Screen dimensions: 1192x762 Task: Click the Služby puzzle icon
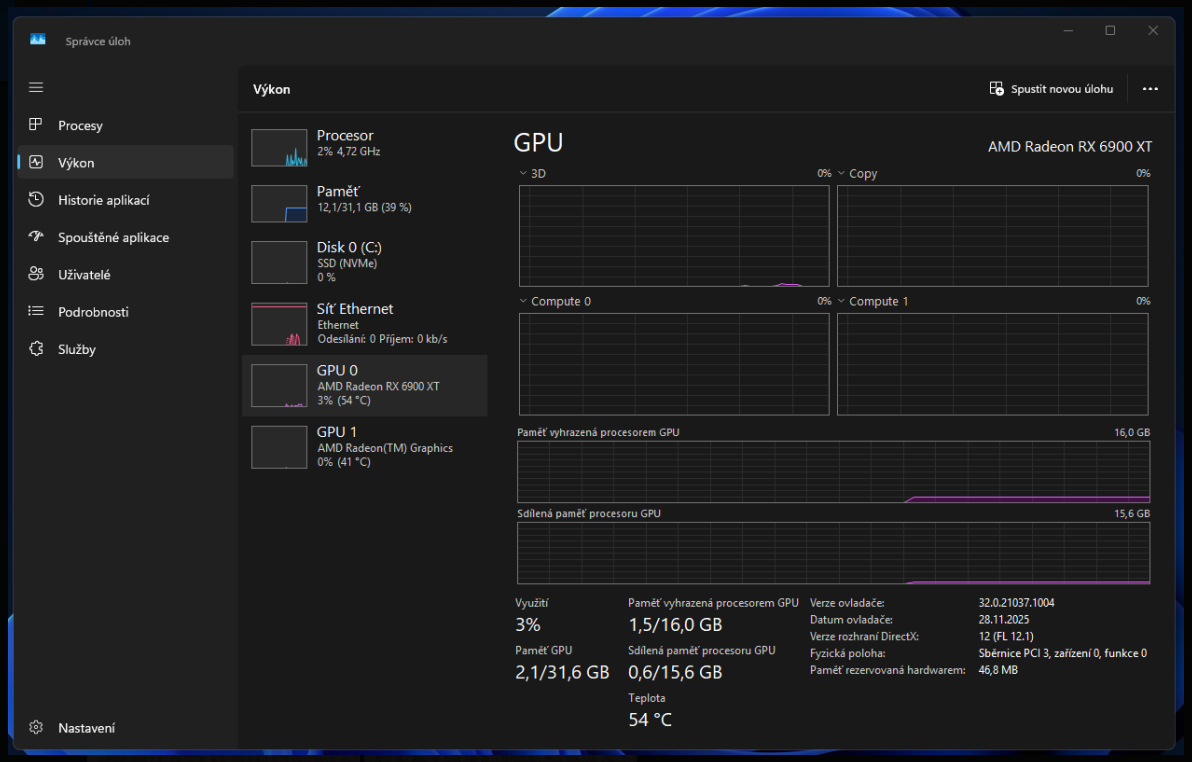point(36,348)
